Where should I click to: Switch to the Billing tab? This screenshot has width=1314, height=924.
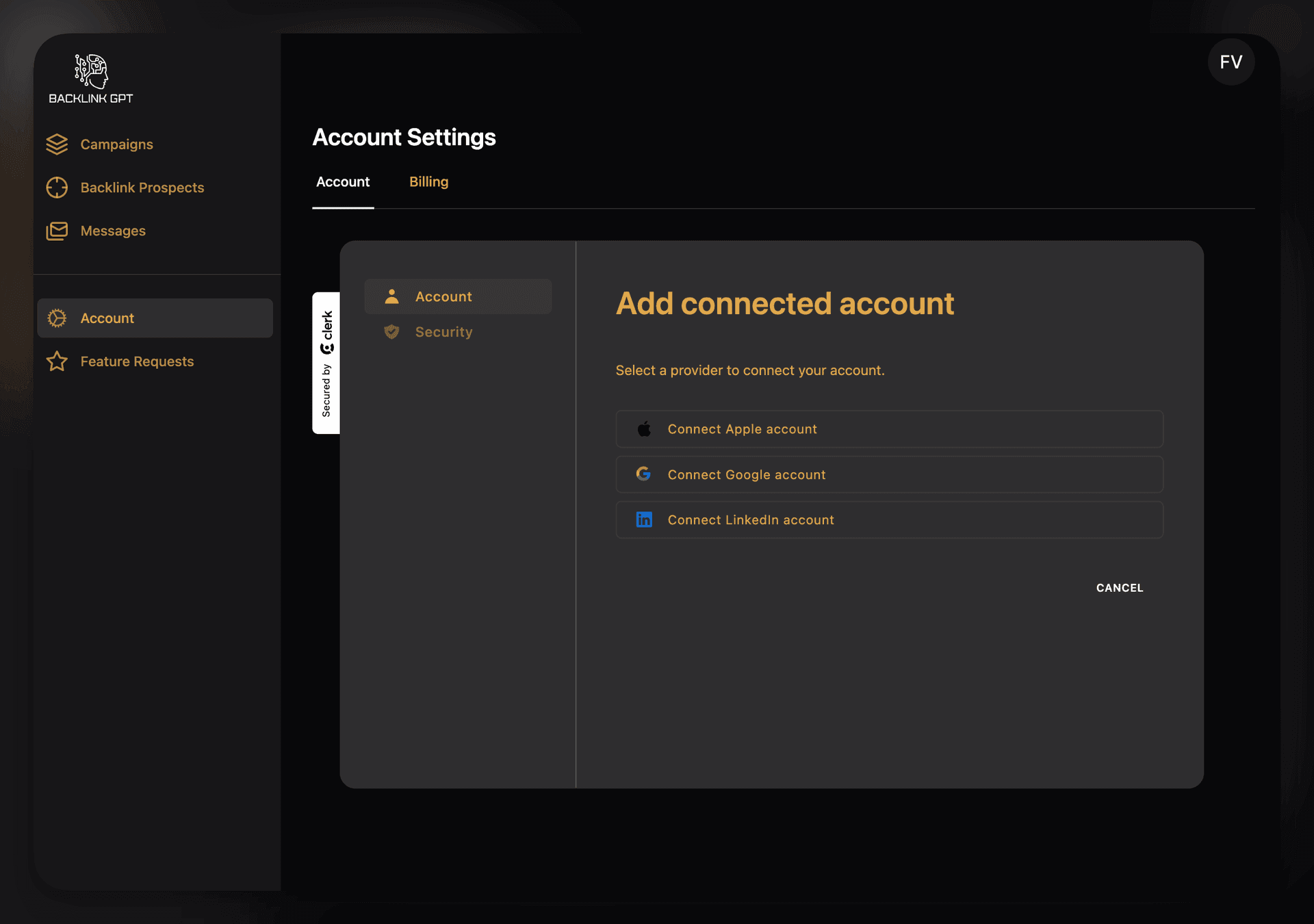pyautogui.click(x=428, y=182)
